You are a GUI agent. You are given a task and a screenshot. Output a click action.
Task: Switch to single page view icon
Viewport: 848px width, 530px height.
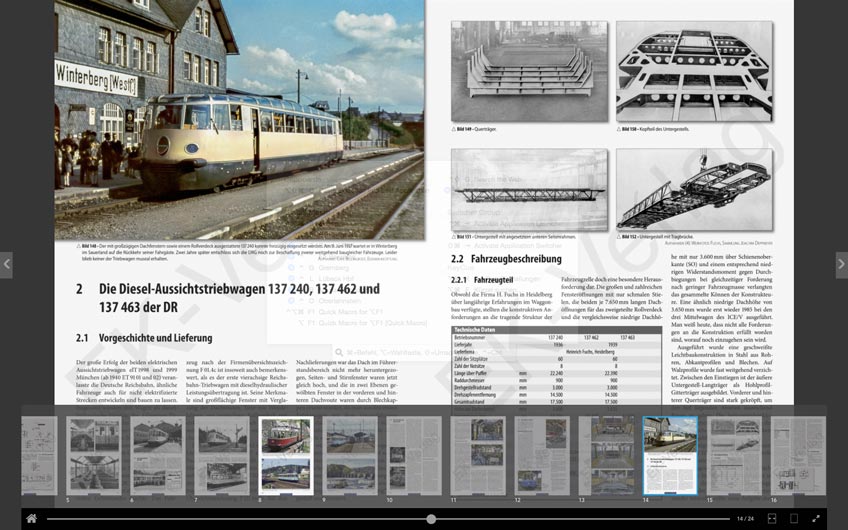(794, 519)
